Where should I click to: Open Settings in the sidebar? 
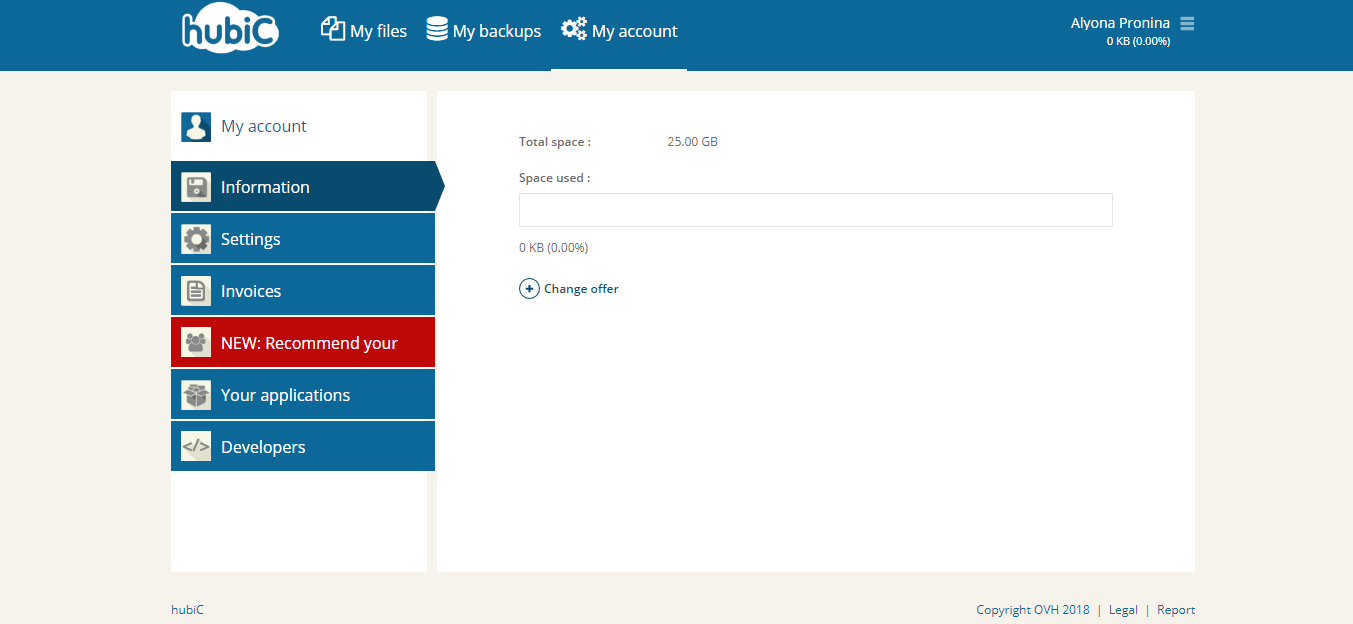pyautogui.click(x=303, y=239)
